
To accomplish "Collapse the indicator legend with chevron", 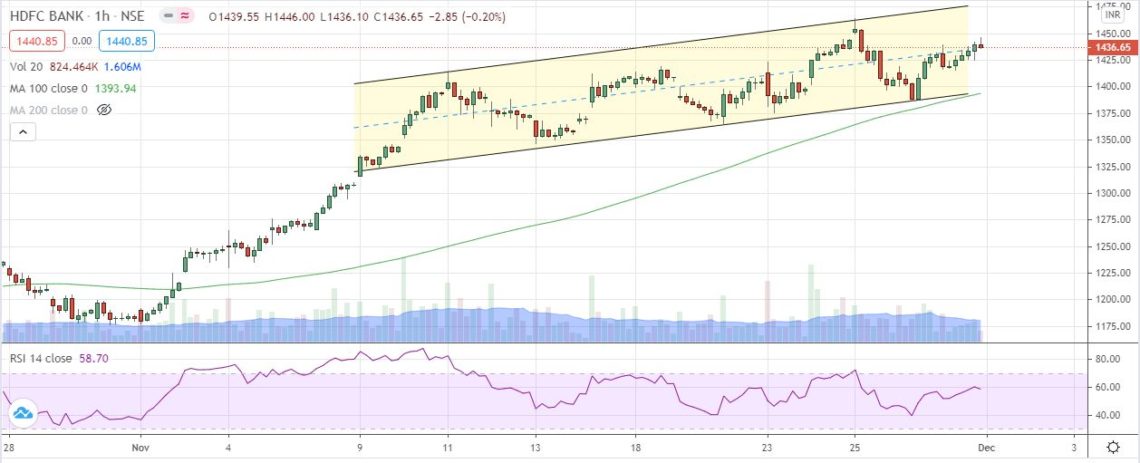I will (x=21, y=131).
